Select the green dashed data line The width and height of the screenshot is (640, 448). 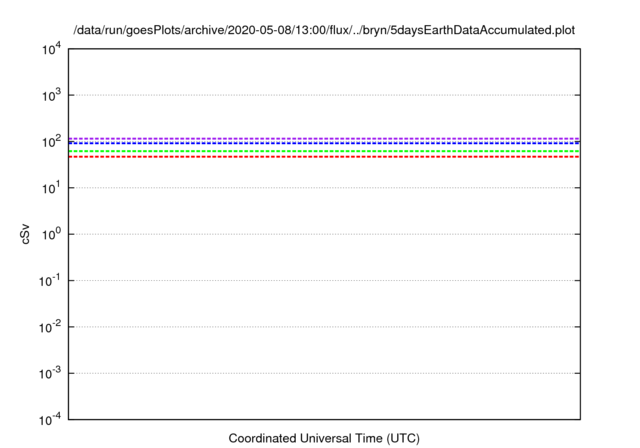tap(324, 151)
